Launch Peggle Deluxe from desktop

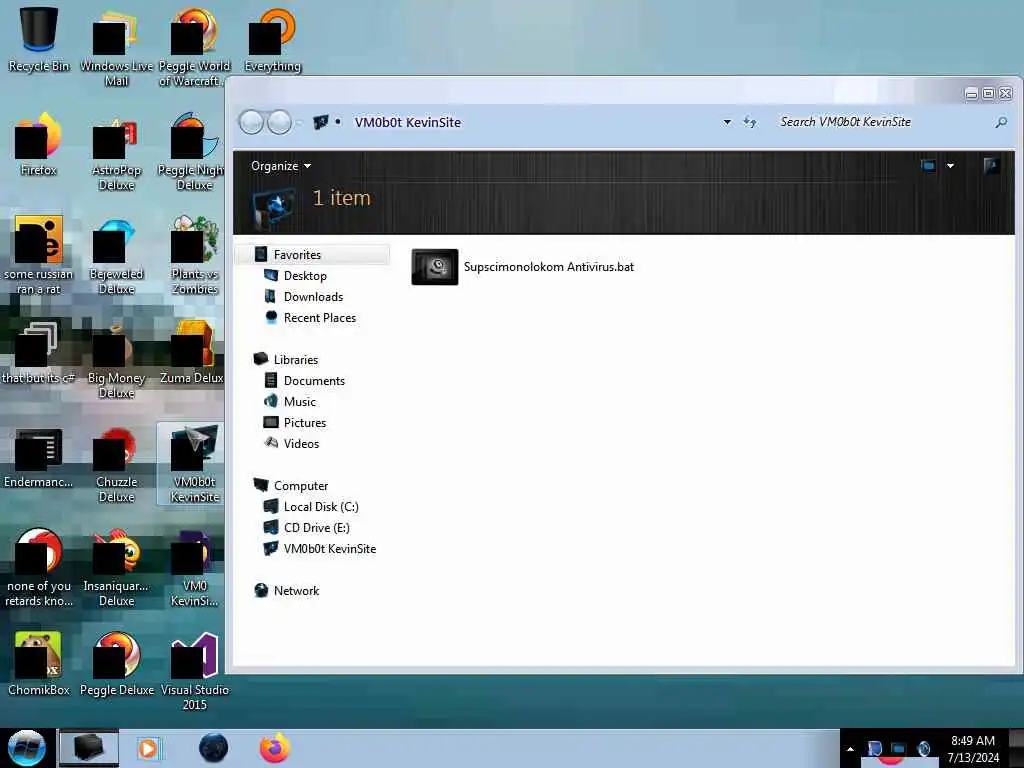[116, 663]
